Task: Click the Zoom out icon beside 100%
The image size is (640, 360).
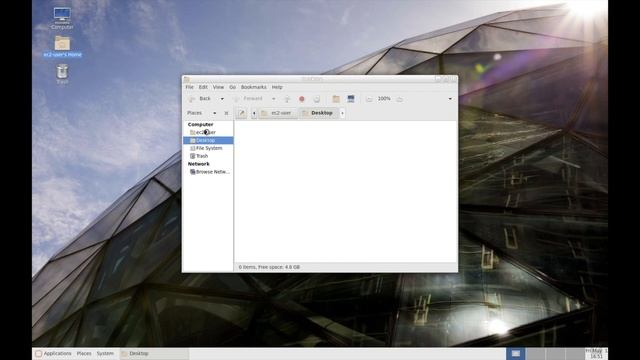Action: [x=369, y=99]
